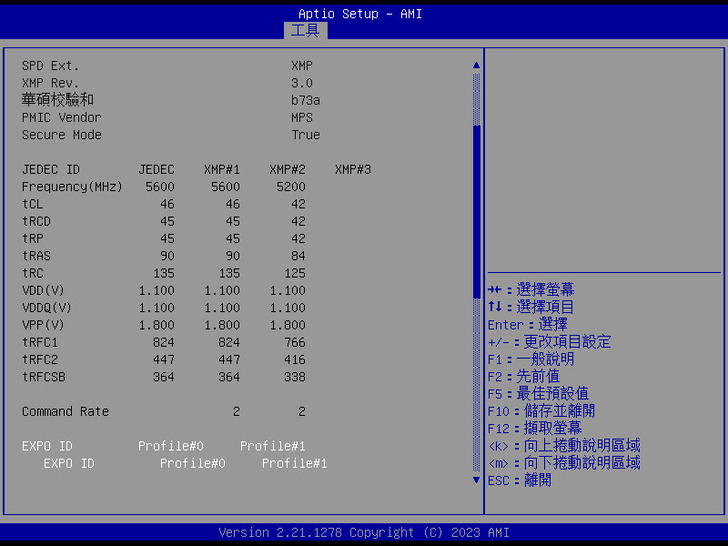Click the F10 儲存並離開 hint
This screenshot has width=728, height=546.
[541, 411]
